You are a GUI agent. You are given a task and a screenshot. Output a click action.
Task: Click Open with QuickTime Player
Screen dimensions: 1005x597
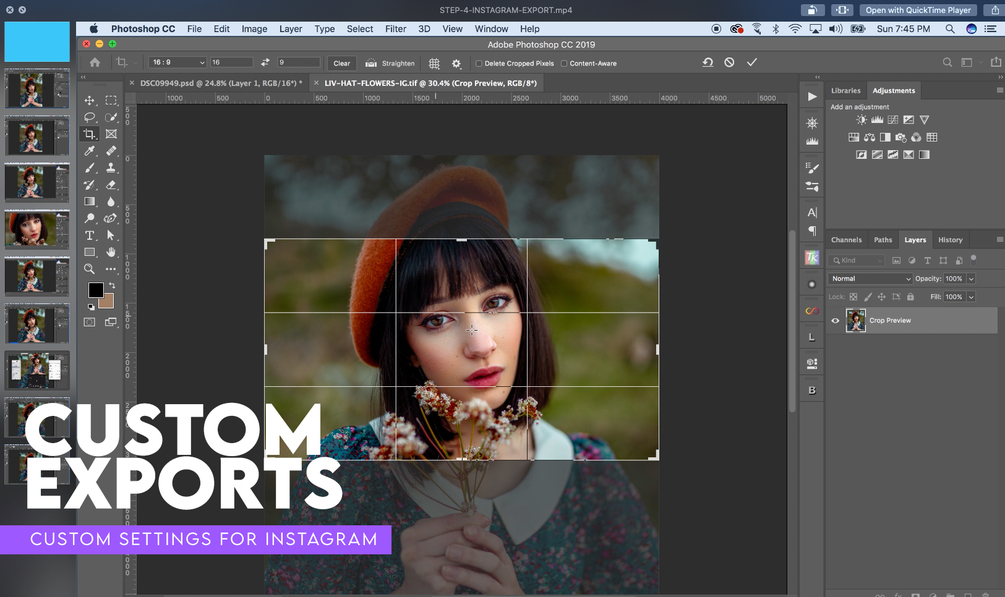(918, 10)
